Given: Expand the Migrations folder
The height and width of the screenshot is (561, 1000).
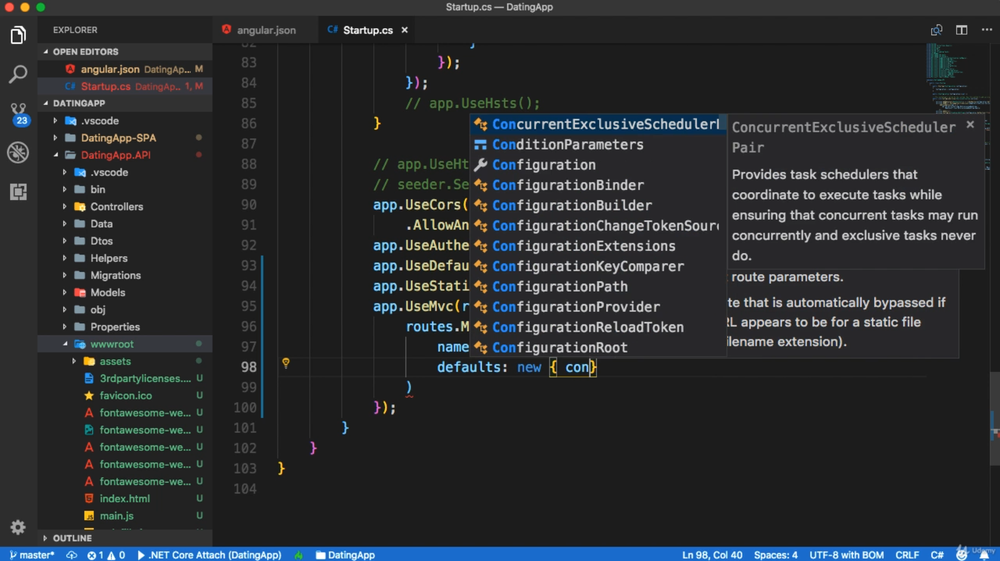Looking at the screenshot, I should pyautogui.click(x=125, y=275).
